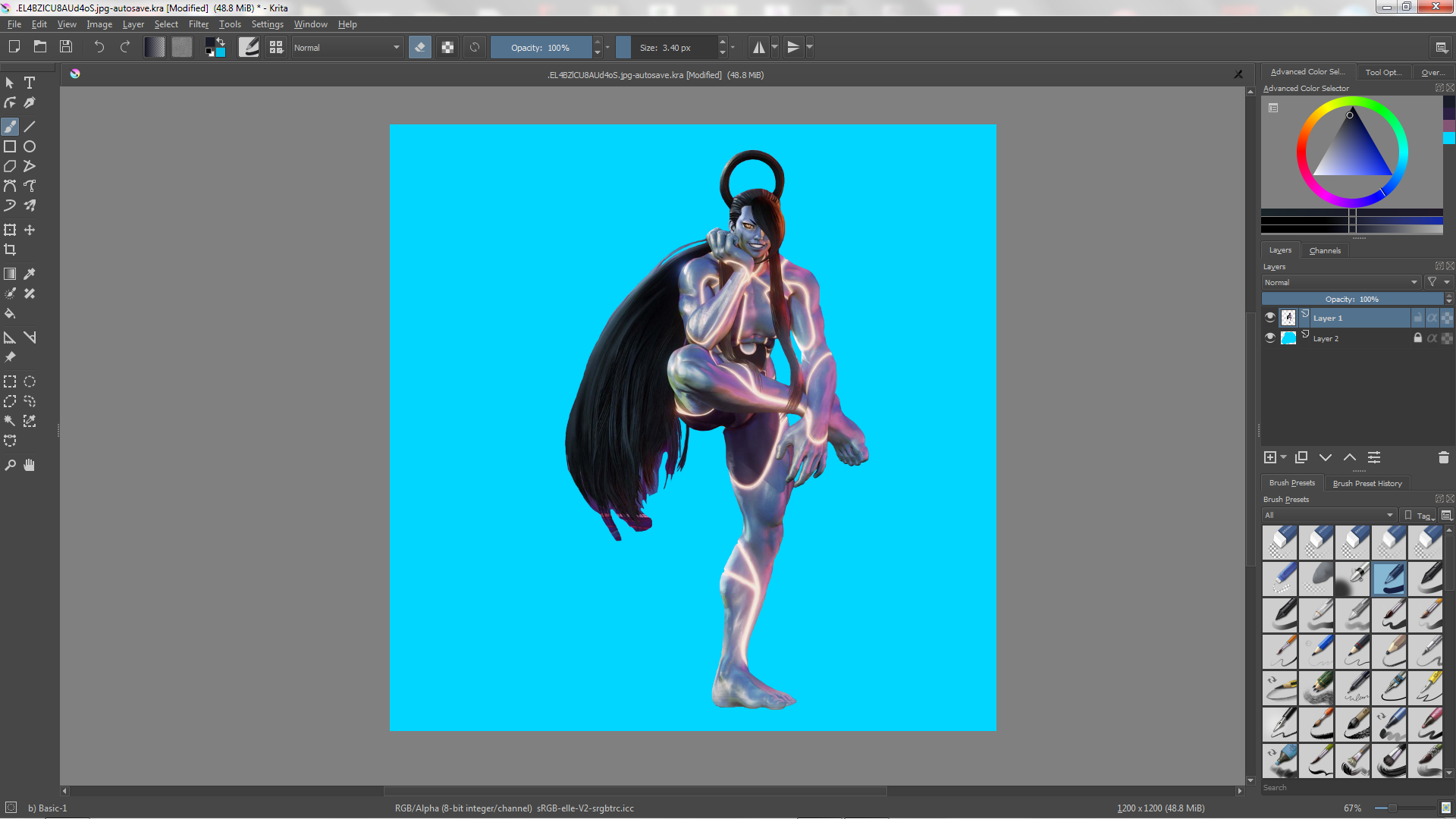Select the Text tool

(30, 83)
